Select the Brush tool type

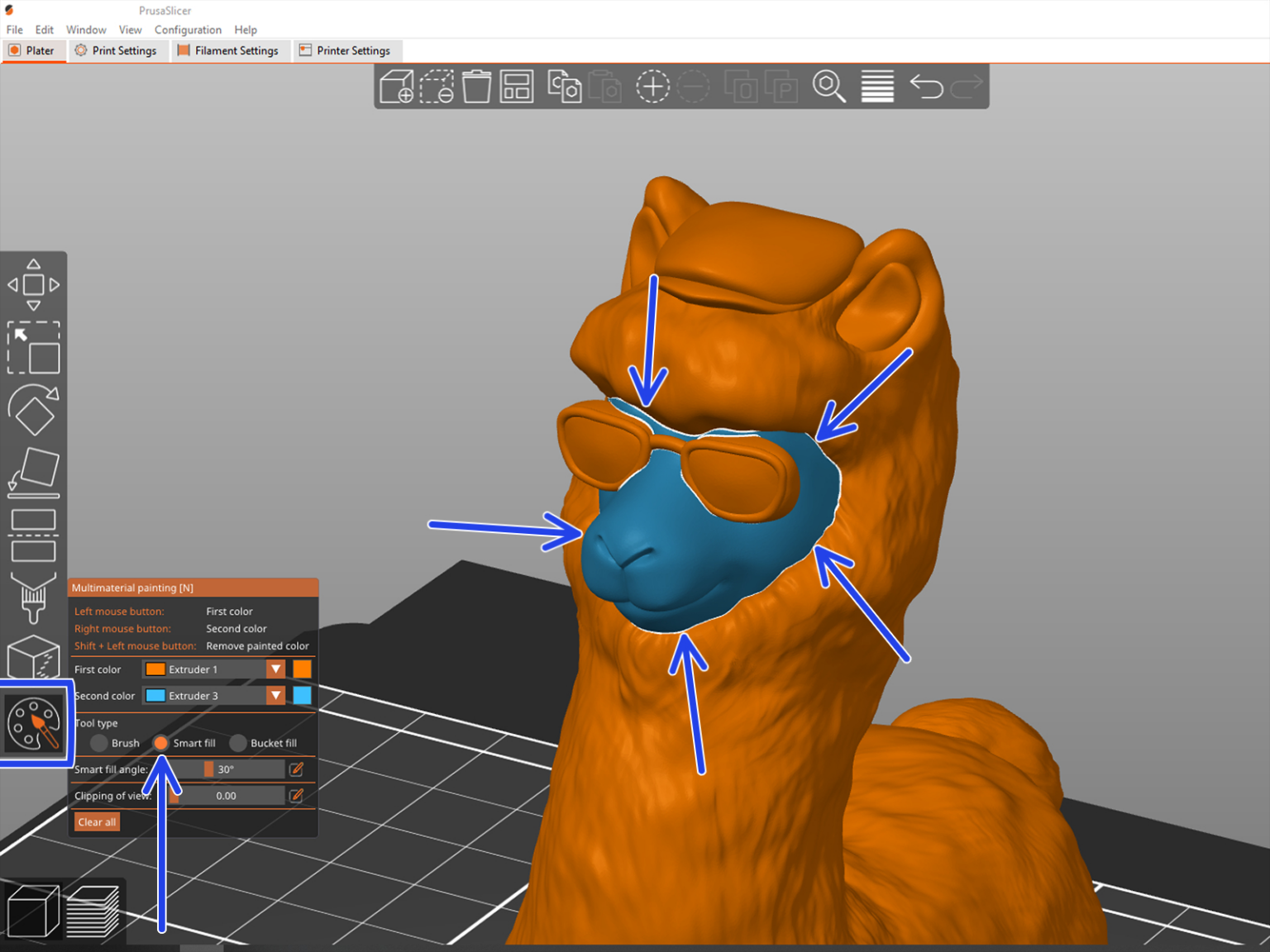pyautogui.click(x=98, y=743)
